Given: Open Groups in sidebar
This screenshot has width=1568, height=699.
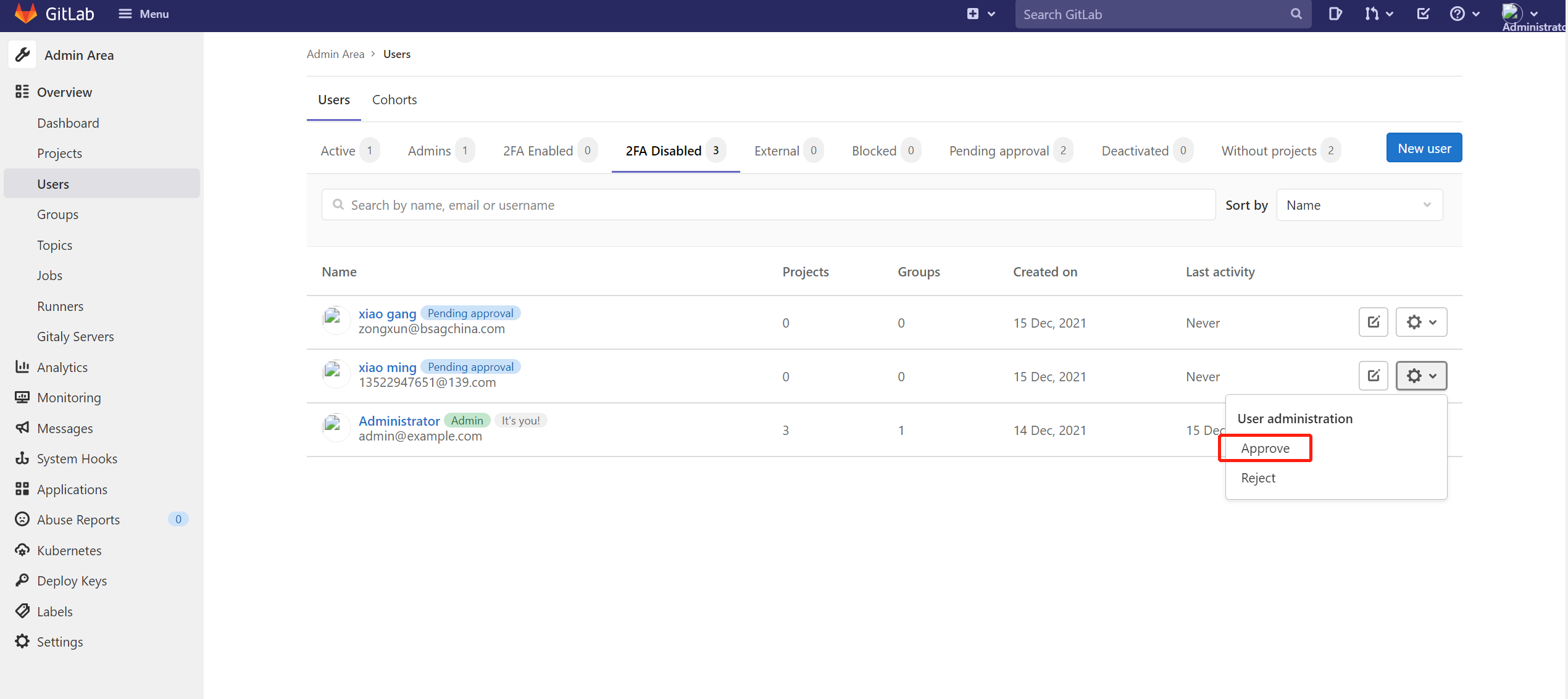Looking at the screenshot, I should [x=57, y=214].
